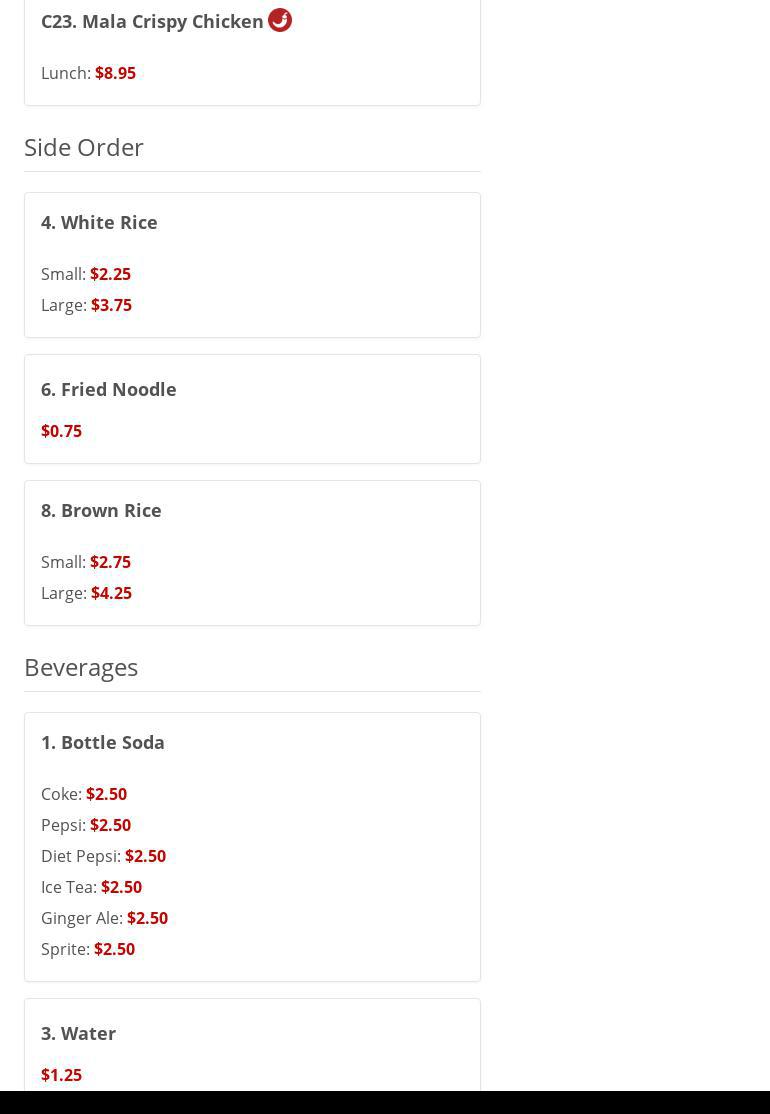
Task: Pick the Small Brown Rice $2.75 option
Action: pos(110,562)
